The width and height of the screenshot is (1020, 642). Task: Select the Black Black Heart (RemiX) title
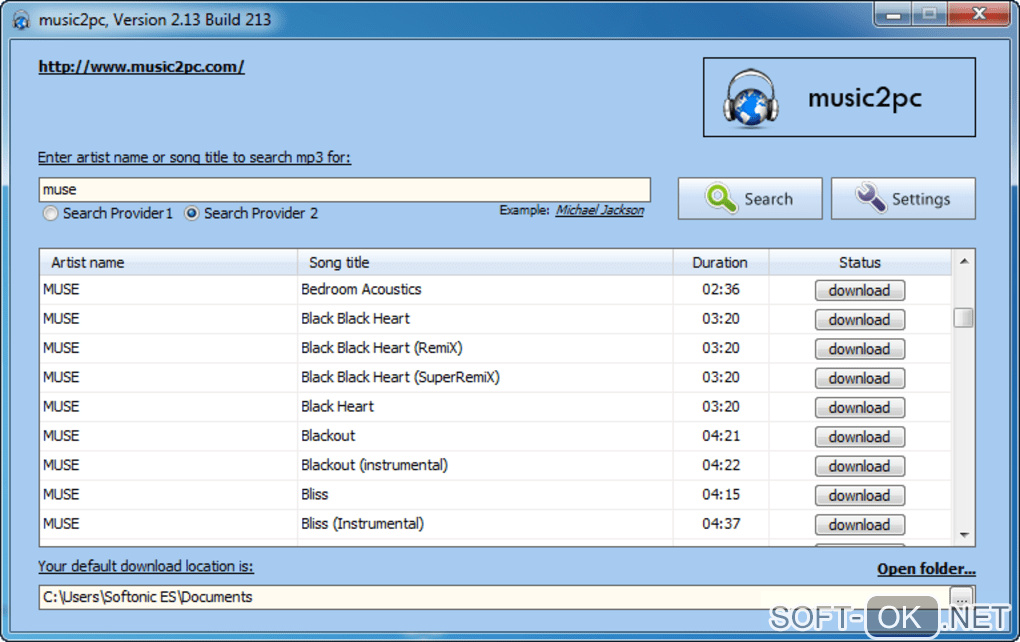(x=382, y=348)
